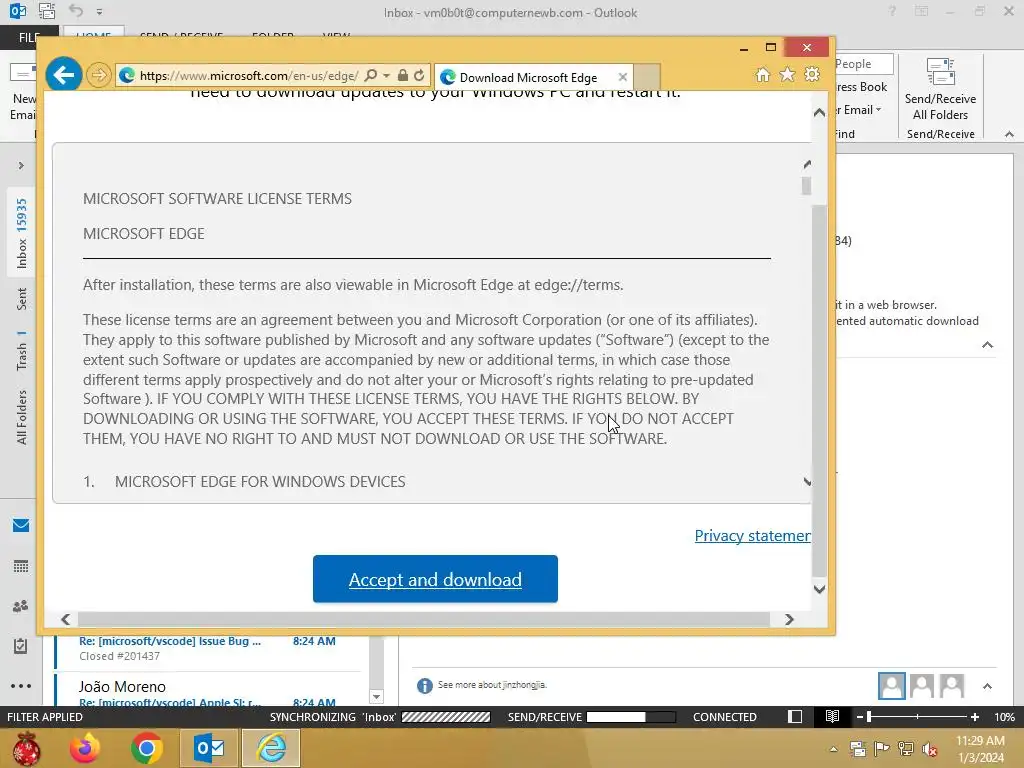
Task: Click the Internet Explorer back arrow button
Action: point(63,75)
